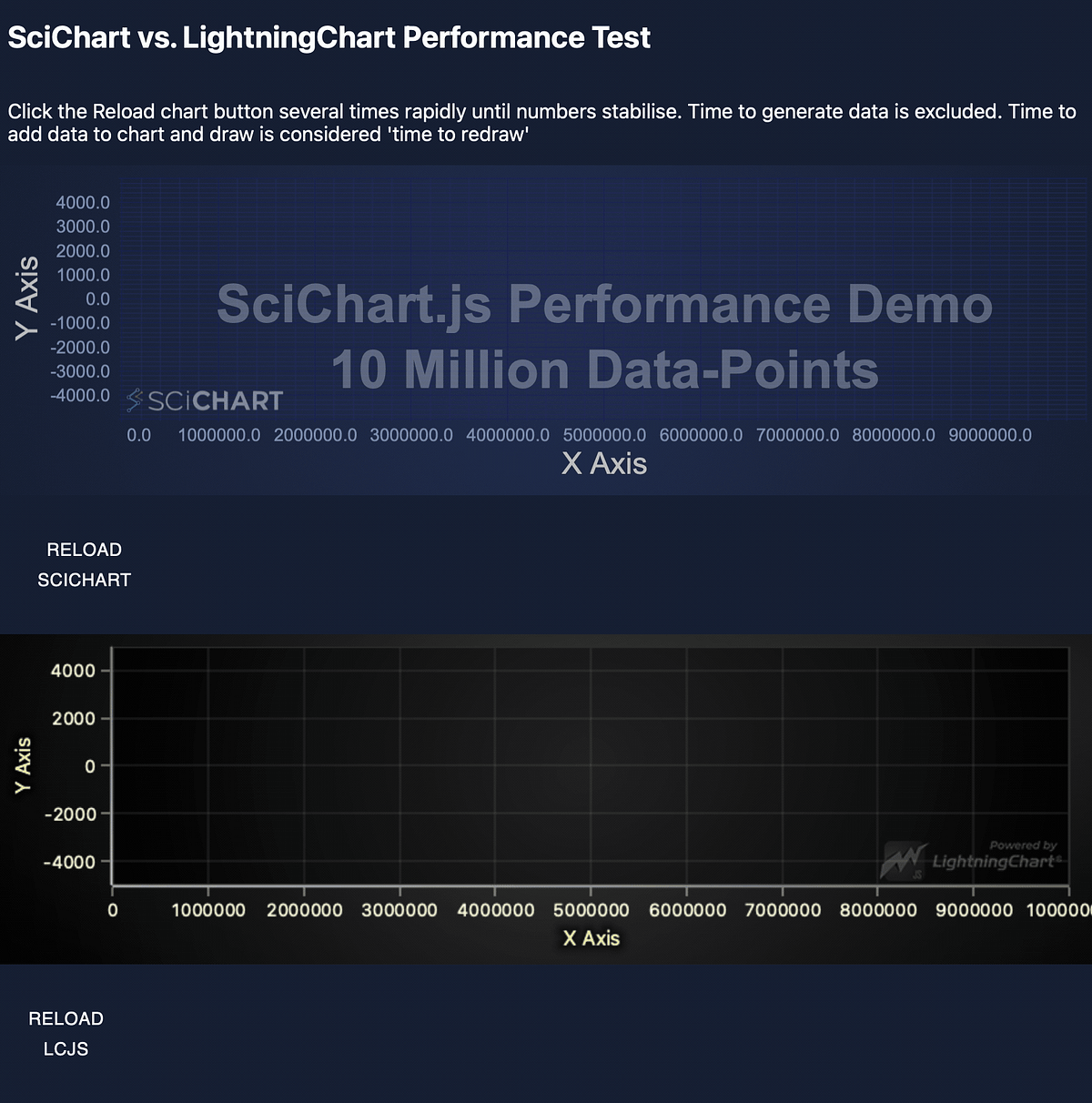Click the 9000000.0 tick label on the SciChart X axis
1092x1103 pixels.
pos(989,435)
